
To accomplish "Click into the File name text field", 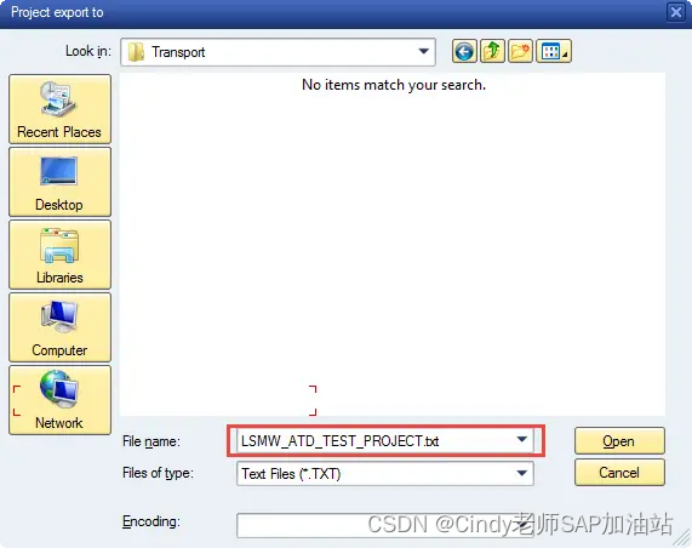I will [x=376, y=441].
